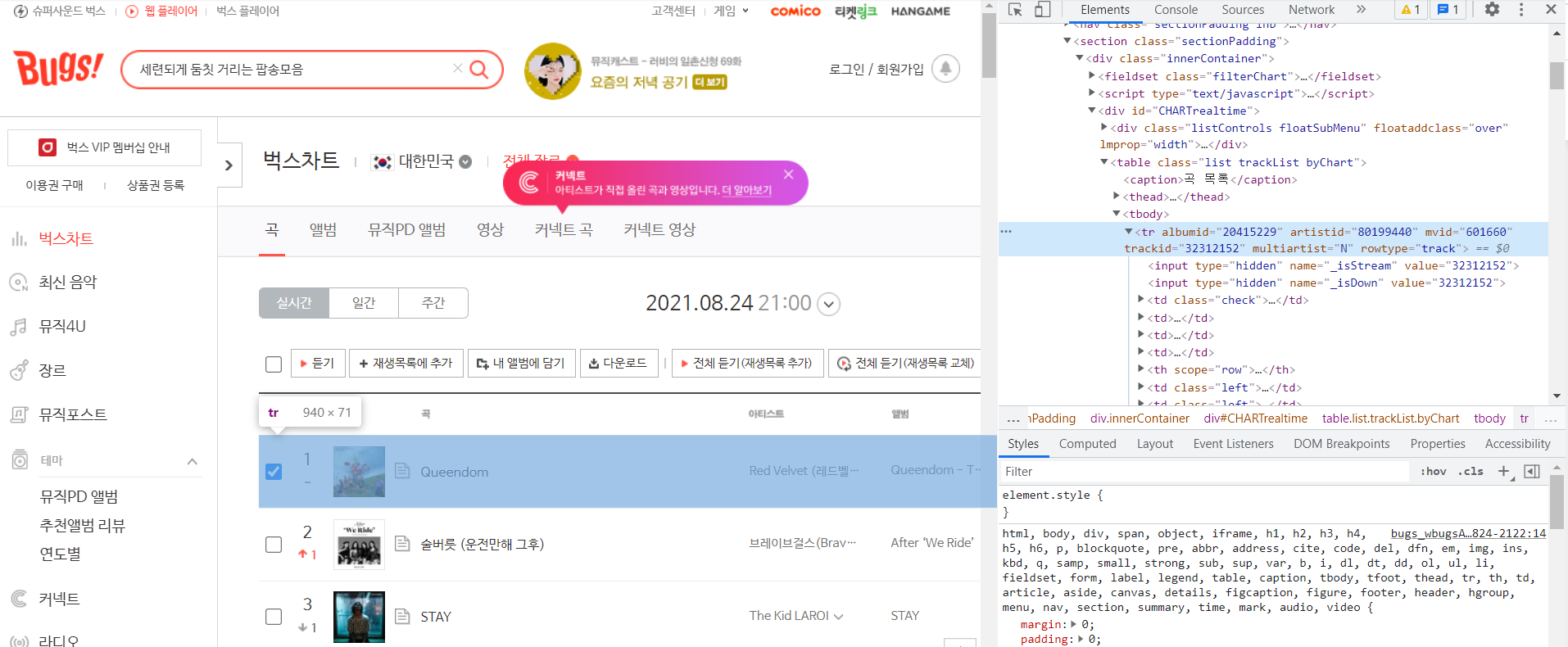Image resolution: width=1568 pixels, height=647 pixels.
Task: Switch to the 영상 tab
Action: (x=491, y=230)
